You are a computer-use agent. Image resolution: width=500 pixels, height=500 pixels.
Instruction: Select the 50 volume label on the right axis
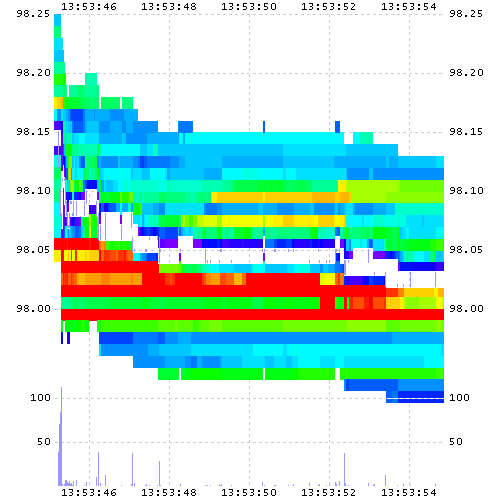pos(456,442)
